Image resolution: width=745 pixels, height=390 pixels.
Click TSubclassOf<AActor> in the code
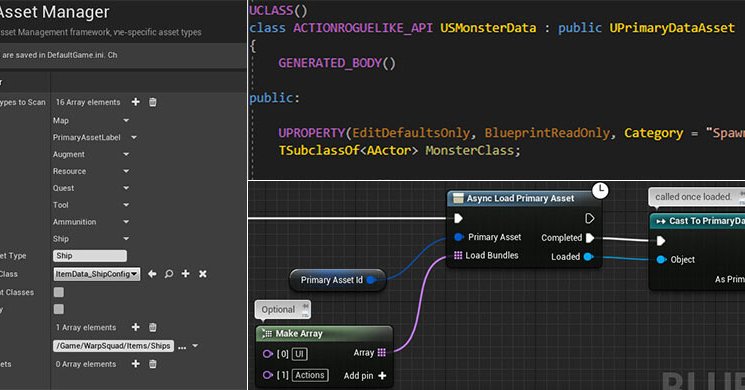point(348,151)
